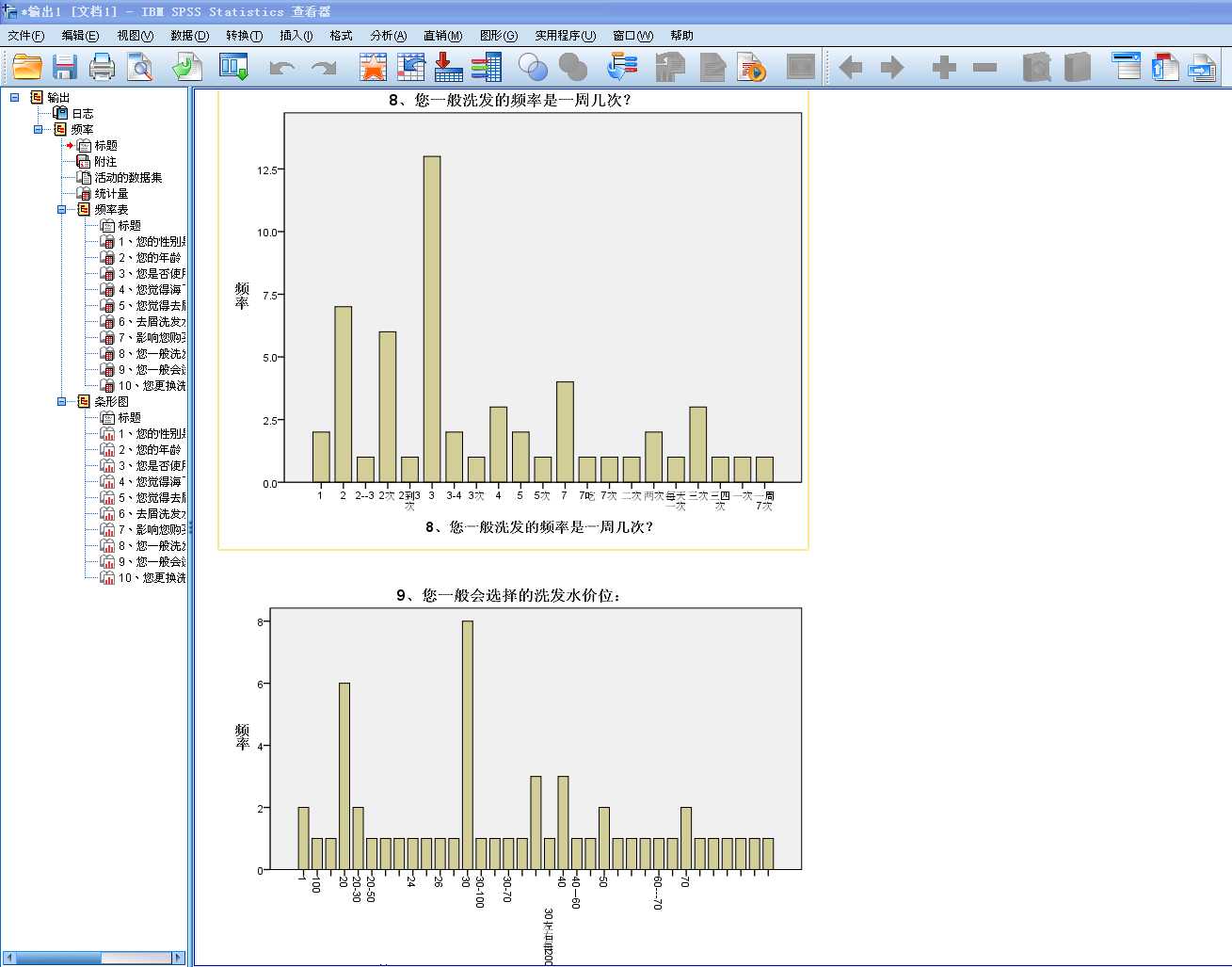Open the 转换(T) menu

pos(244,36)
